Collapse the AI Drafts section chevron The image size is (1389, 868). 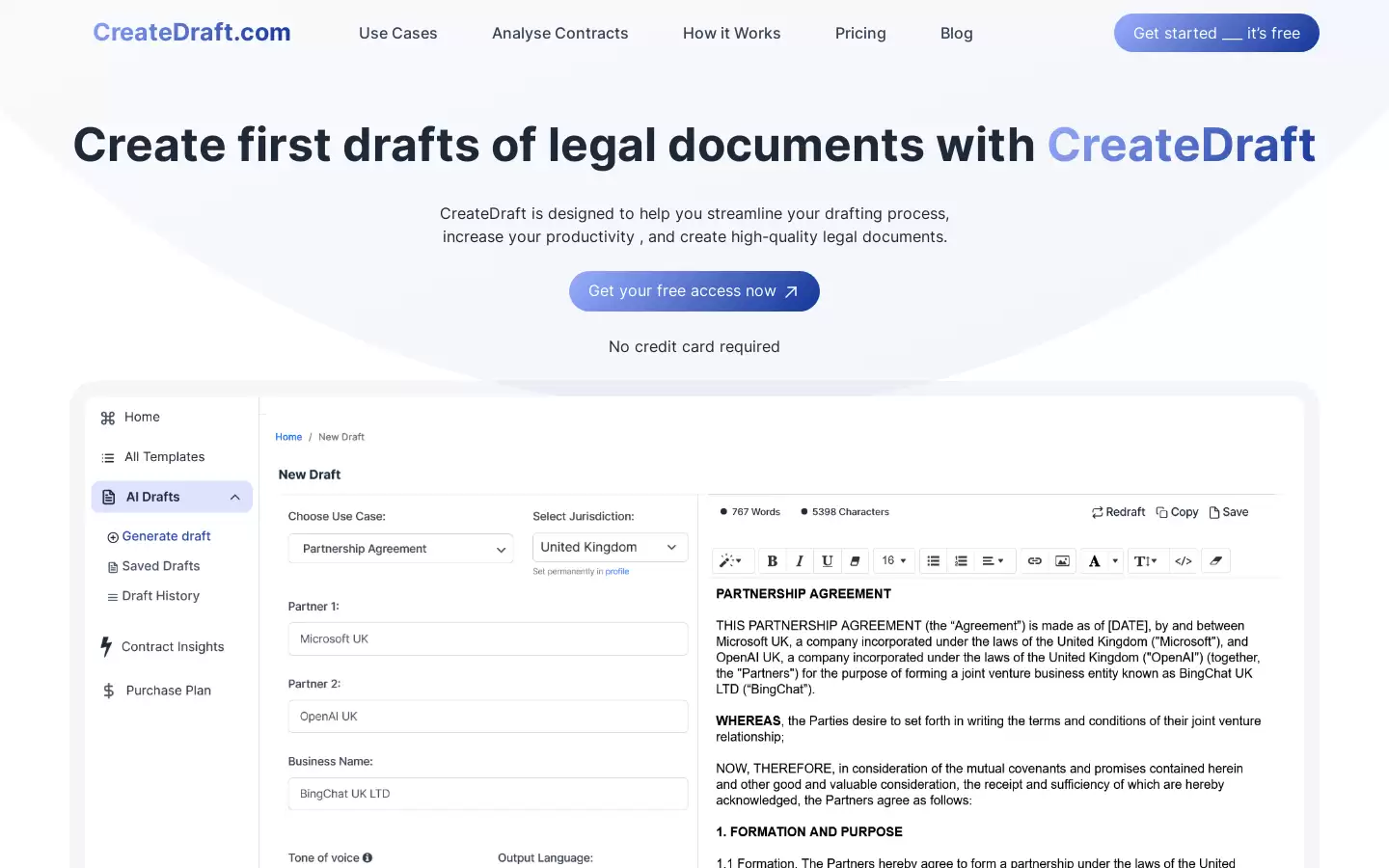[x=235, y=497]
